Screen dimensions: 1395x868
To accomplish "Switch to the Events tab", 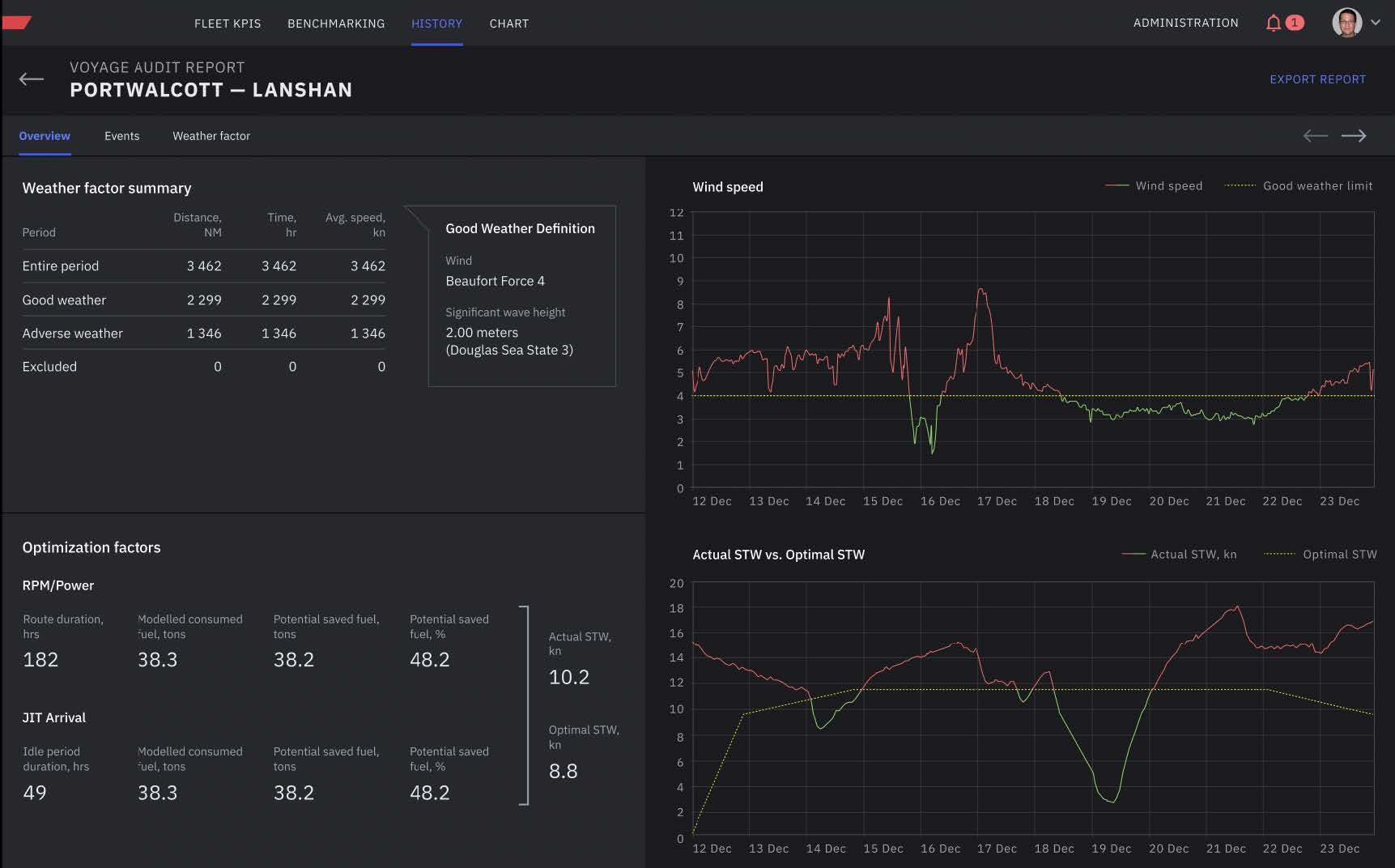I will click(121, 136).
